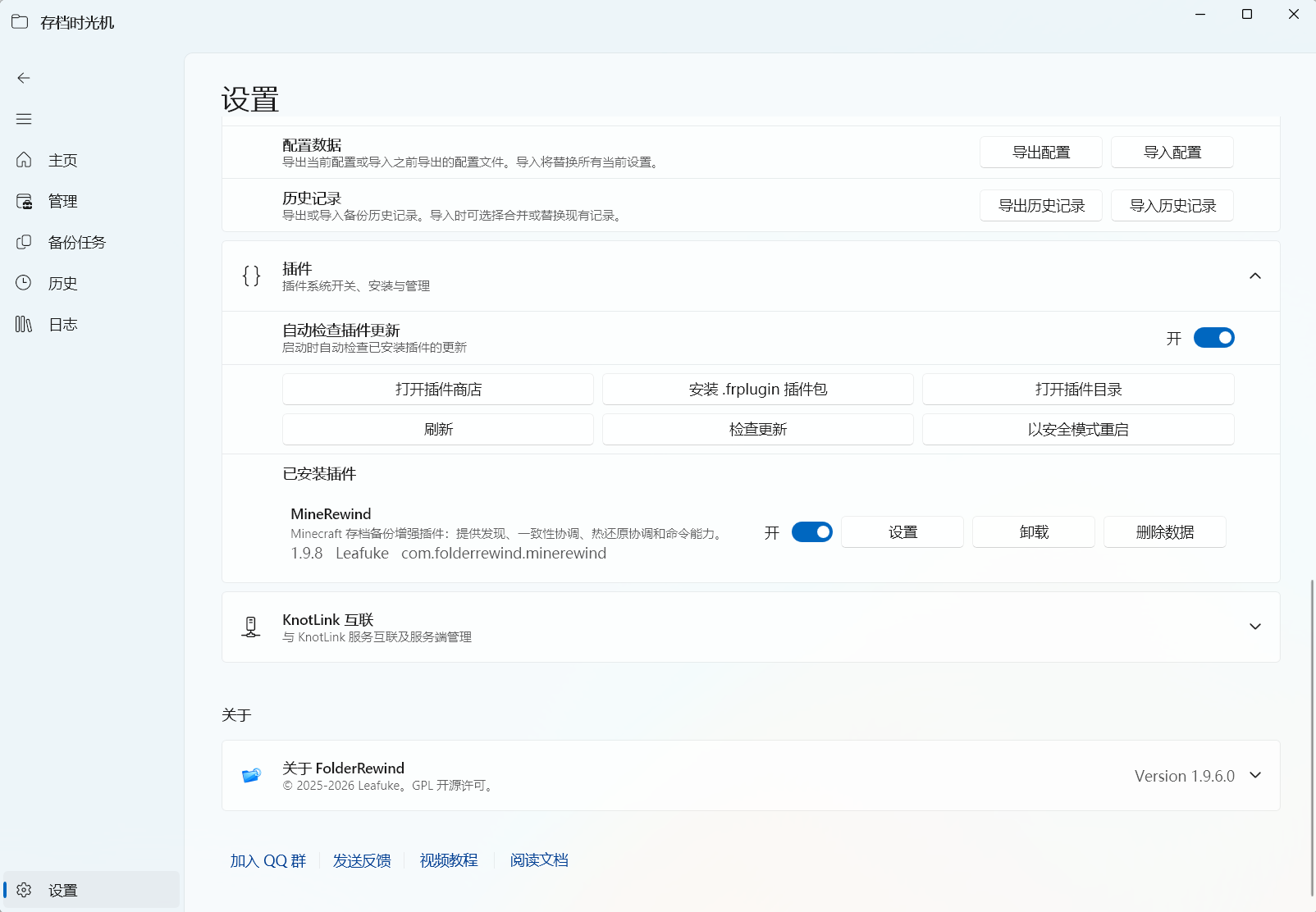The image size is (1316, 912).
Task: Click the 刷新 button
Action: 438,430
